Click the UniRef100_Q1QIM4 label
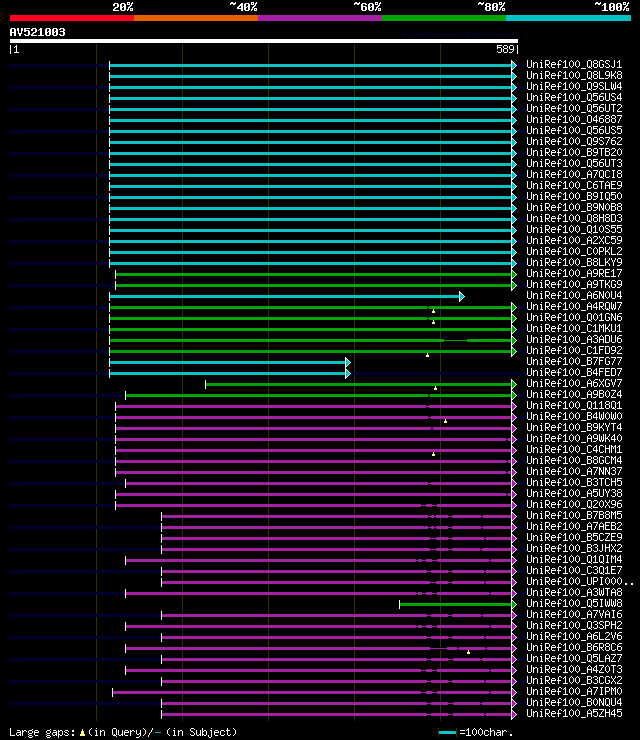 pos(574,559)
